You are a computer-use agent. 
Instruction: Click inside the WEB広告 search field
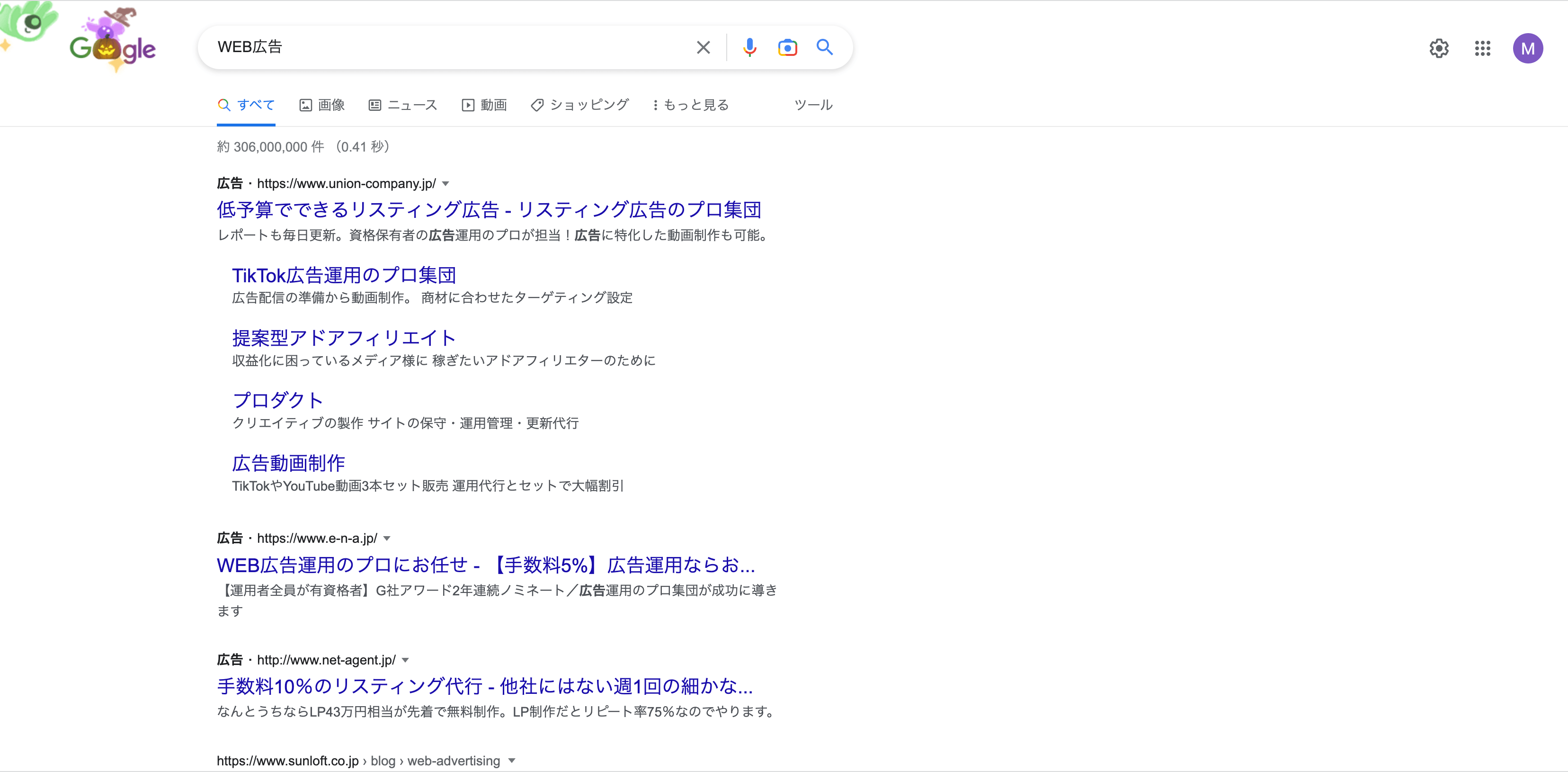[450, 47]
